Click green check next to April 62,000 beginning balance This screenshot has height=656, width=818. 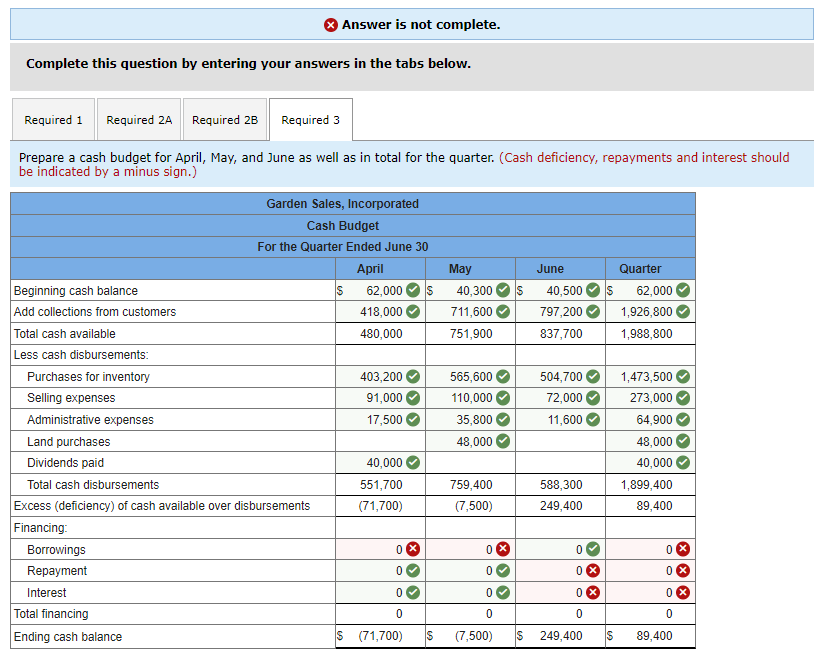click(x=413, y=290)
